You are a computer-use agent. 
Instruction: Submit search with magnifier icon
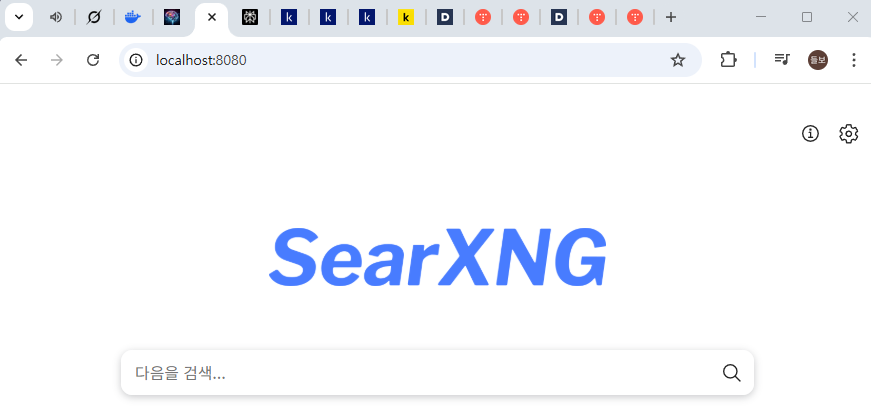(x=732, y=373)
